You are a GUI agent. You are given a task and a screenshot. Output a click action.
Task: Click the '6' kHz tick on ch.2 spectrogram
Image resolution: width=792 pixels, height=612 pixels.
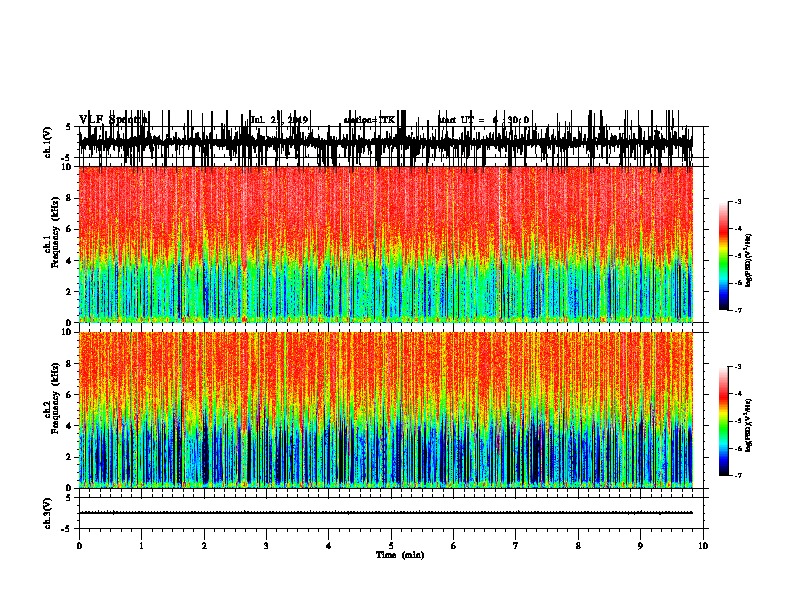(70, 395)
